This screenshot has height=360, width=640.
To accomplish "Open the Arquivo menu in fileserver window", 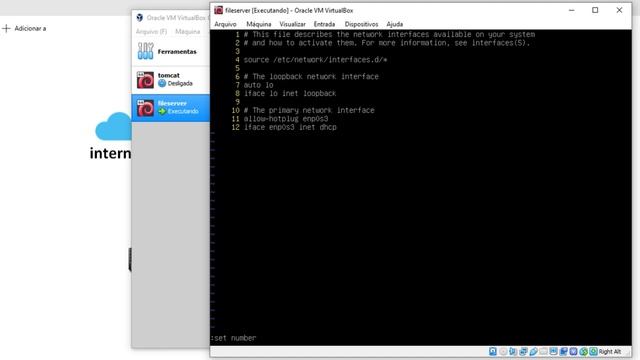I will [x=225, y=24].
